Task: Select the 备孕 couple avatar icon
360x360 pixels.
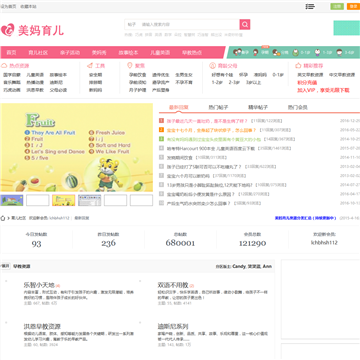Action: click(237, 52)
